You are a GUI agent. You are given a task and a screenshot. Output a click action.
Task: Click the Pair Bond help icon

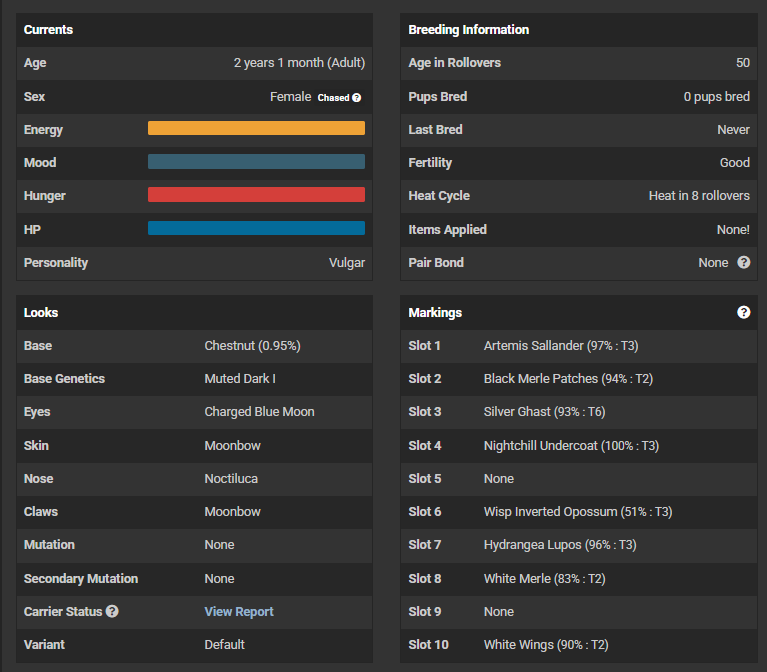tap(743, 262)
